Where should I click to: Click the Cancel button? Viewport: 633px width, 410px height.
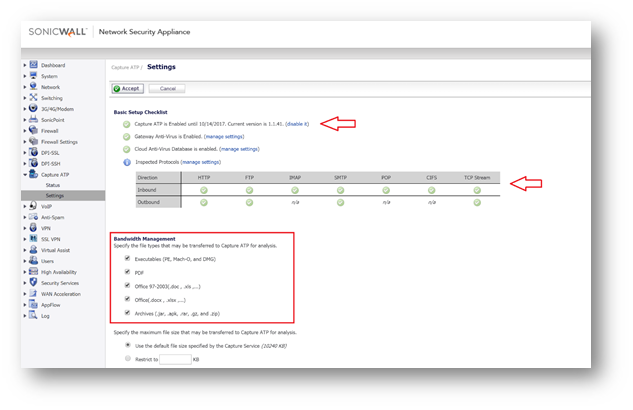click(167, 88)
